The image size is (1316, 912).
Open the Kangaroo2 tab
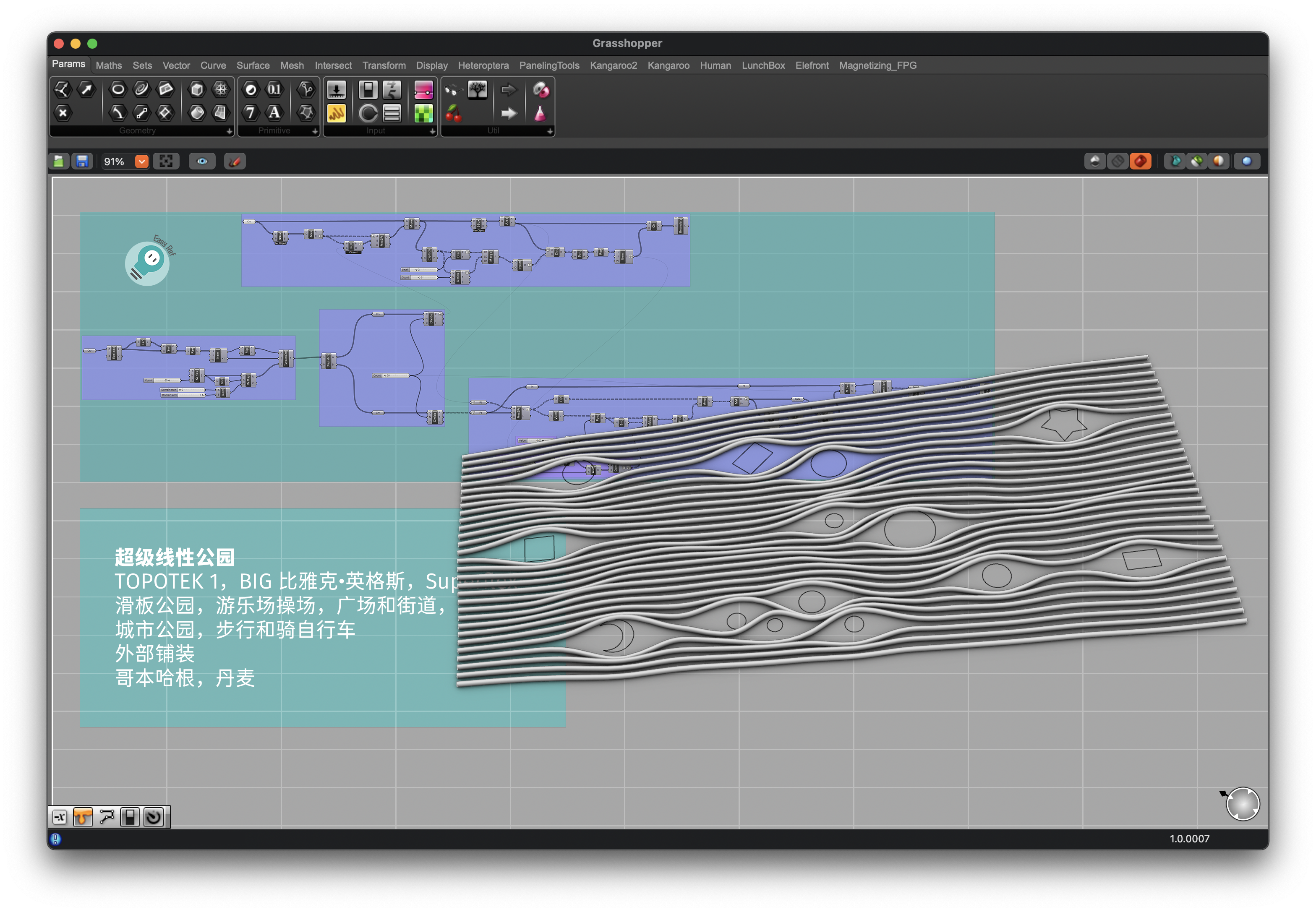(613, 66)
